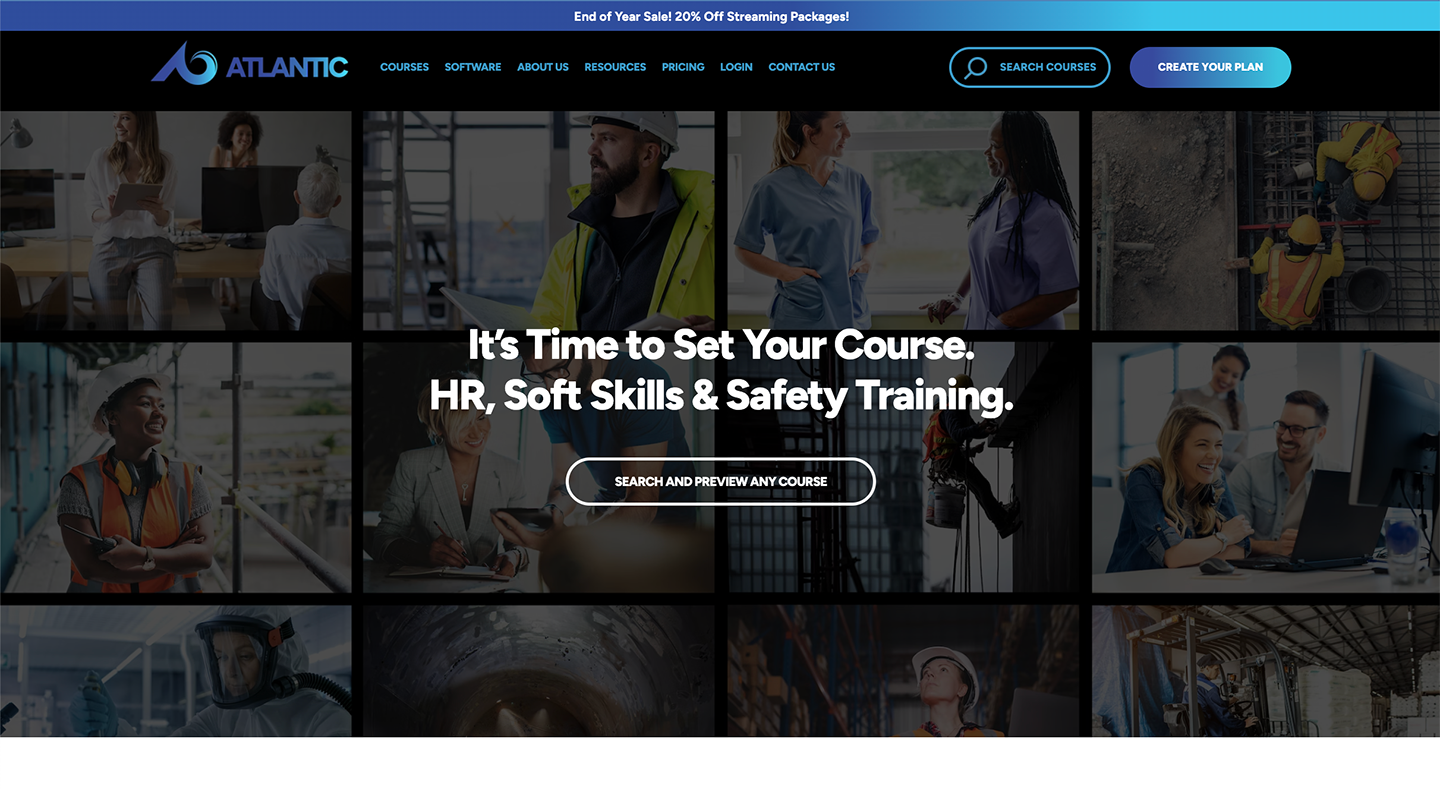Image resolution: width=1440 pixels, height=789 pixels.
Task: Open the About Us section
Action: point(542,67)
